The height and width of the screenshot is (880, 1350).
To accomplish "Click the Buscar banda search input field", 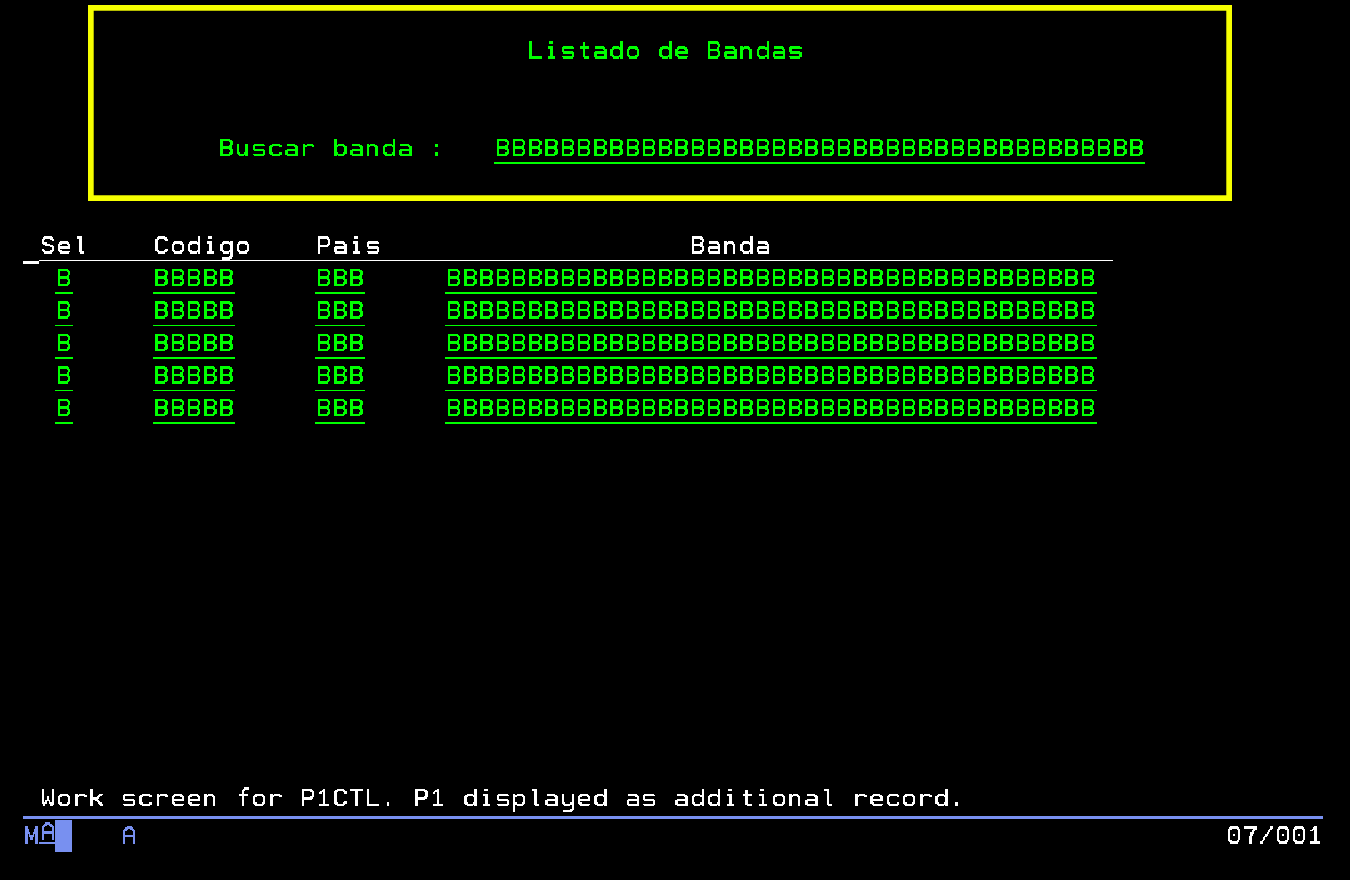I will point(819,149).
